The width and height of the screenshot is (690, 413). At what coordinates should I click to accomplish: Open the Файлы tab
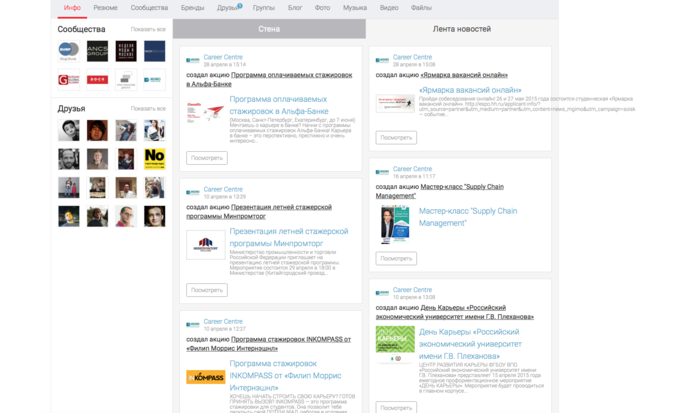coord(421,8)
